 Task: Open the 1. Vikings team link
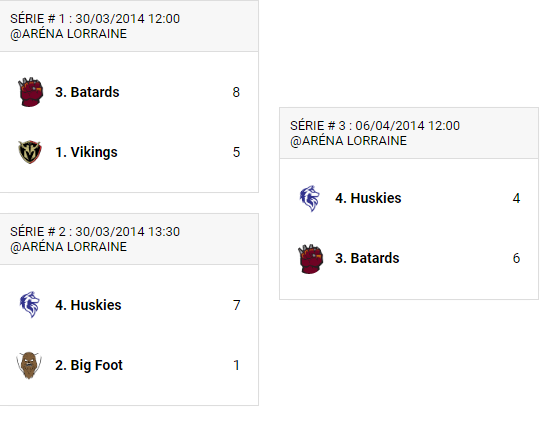tap(86, 152)
